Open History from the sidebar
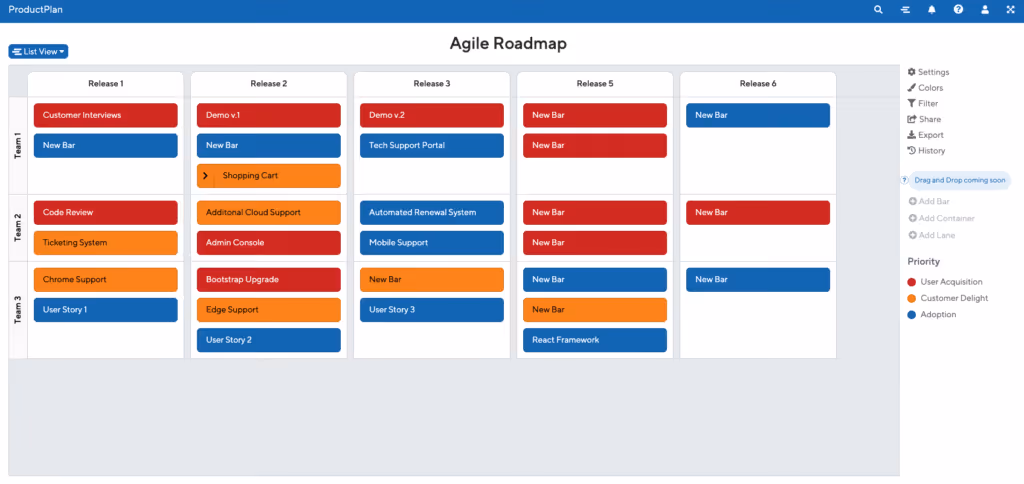 point(926,150)
